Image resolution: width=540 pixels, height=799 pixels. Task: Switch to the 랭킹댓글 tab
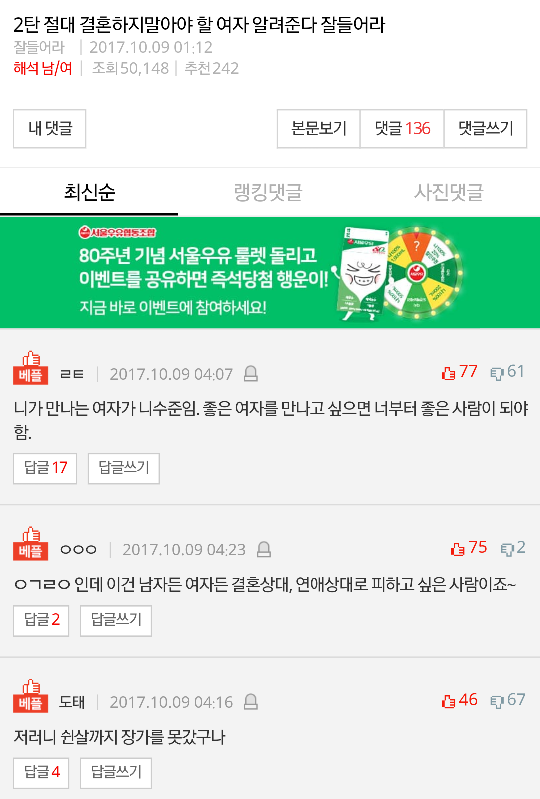(268, 192)
